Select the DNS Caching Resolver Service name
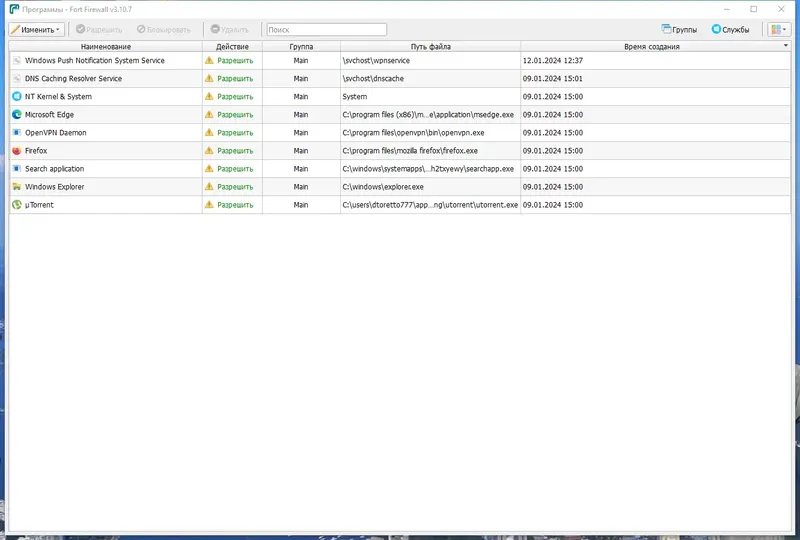This screenshot has height=540, width=800. [73, 79]
